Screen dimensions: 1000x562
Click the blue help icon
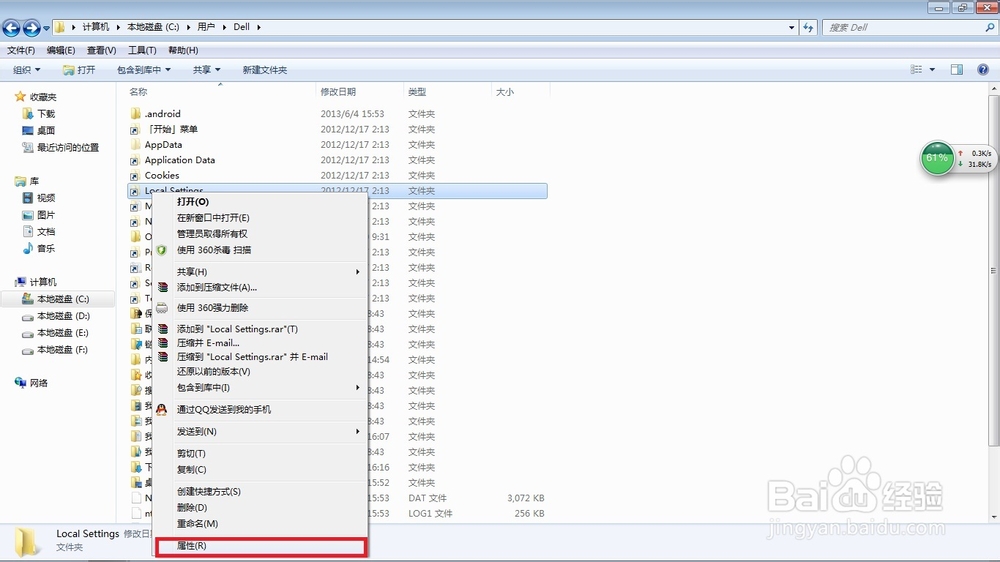point(983,70)
